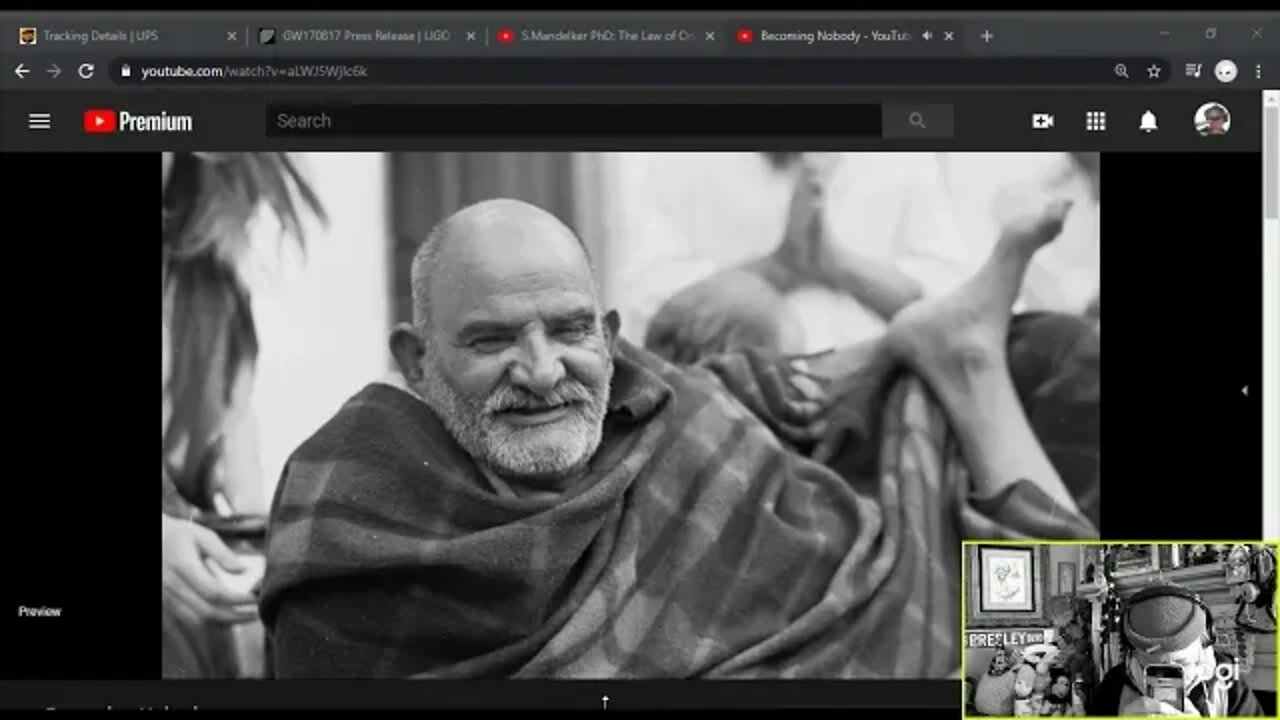Viewport: 1280px width, 720px height.
Task: Click the black-and-white video player
Action: coord(630,415)
